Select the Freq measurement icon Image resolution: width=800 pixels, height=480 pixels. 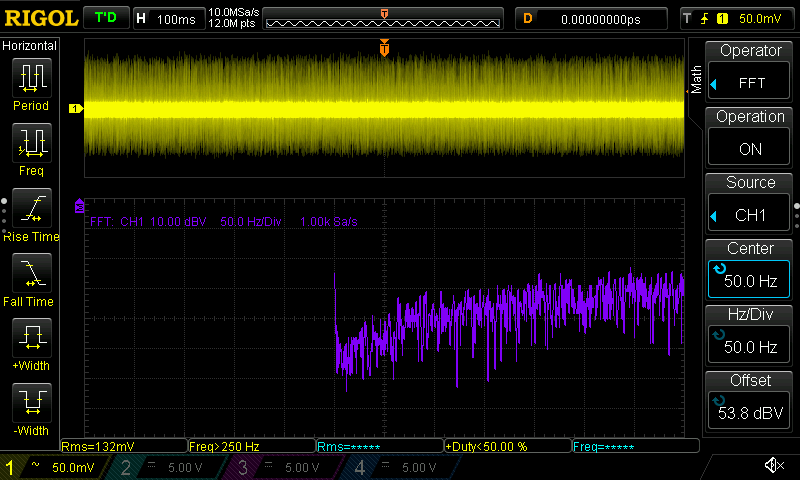[31, 143]
